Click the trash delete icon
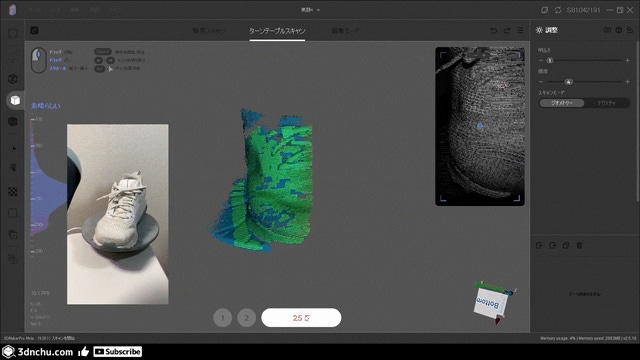This screenshot has height=360, width=640. pos(579,245)
